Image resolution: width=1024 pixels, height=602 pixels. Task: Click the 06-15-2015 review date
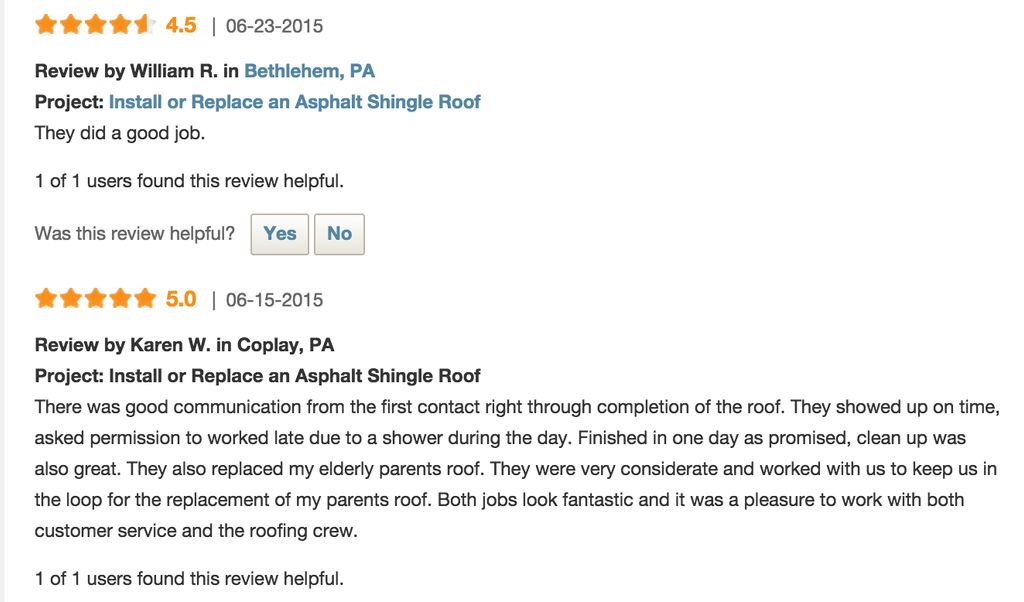pos(274,300)
